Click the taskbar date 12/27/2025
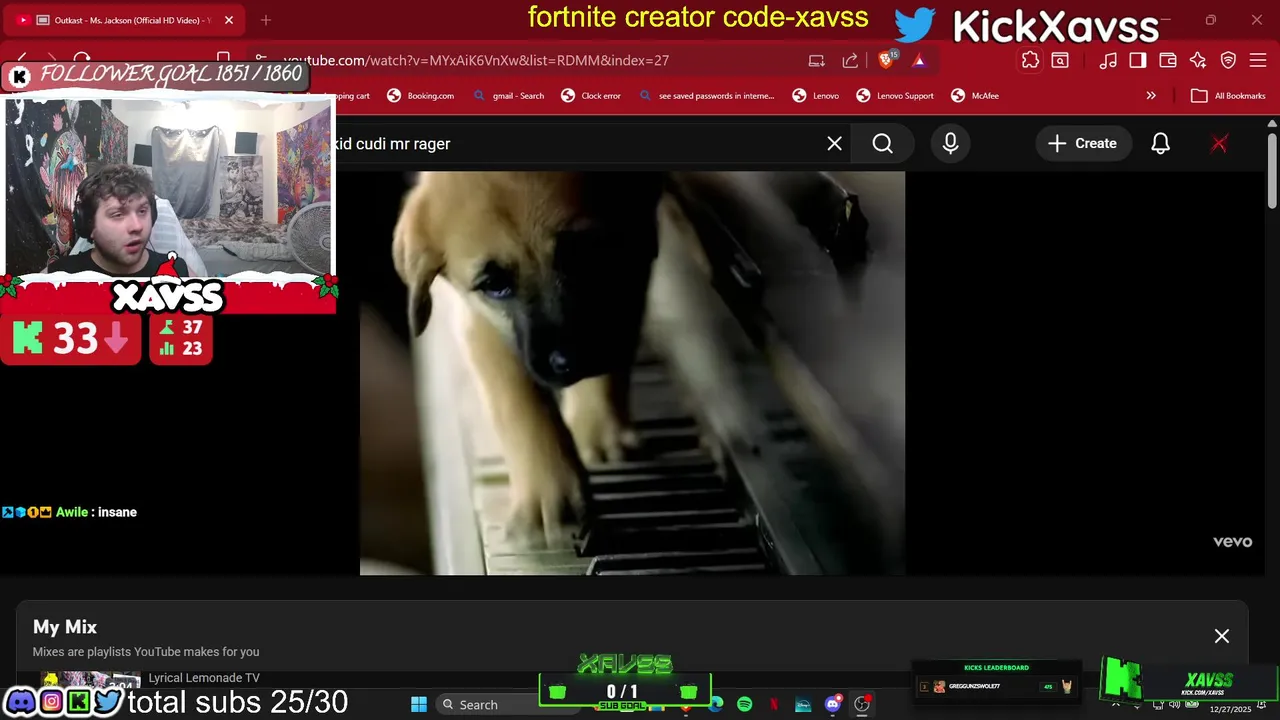The image size is (1280, 720). [x=1230, y=710]
